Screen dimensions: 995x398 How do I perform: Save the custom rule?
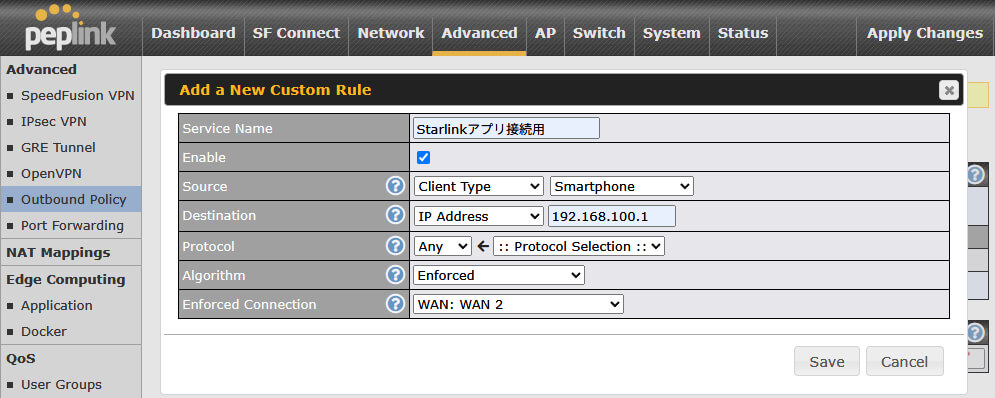tap(827, 361)
